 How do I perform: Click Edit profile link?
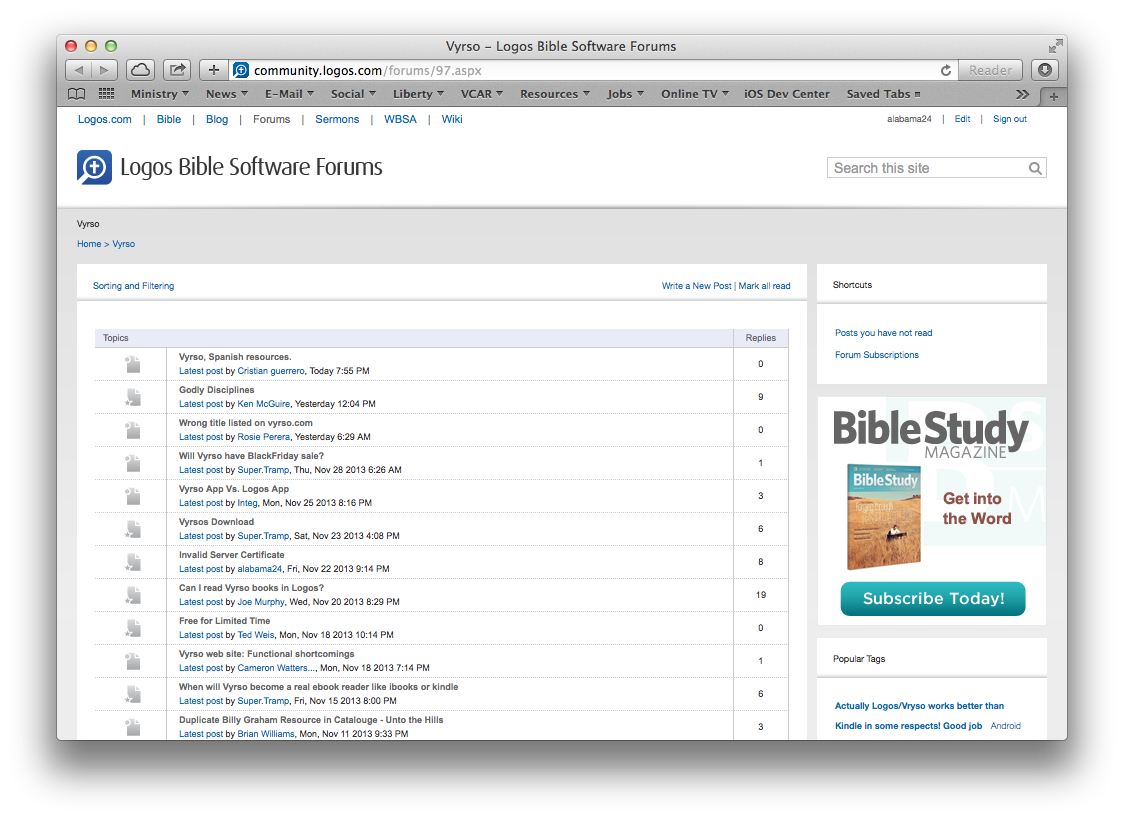coord(962,119)
